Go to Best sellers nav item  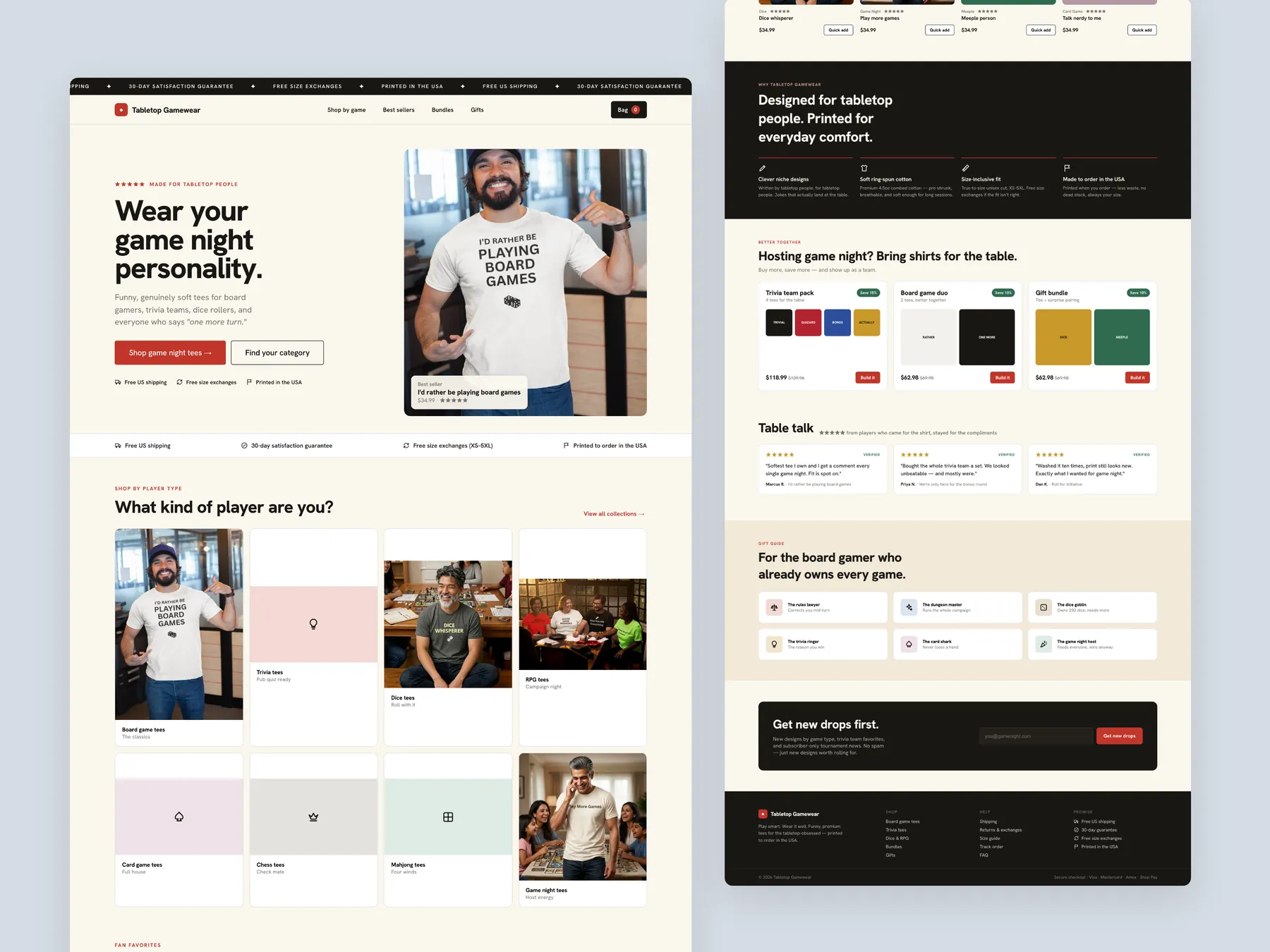(x=399, y=110)
